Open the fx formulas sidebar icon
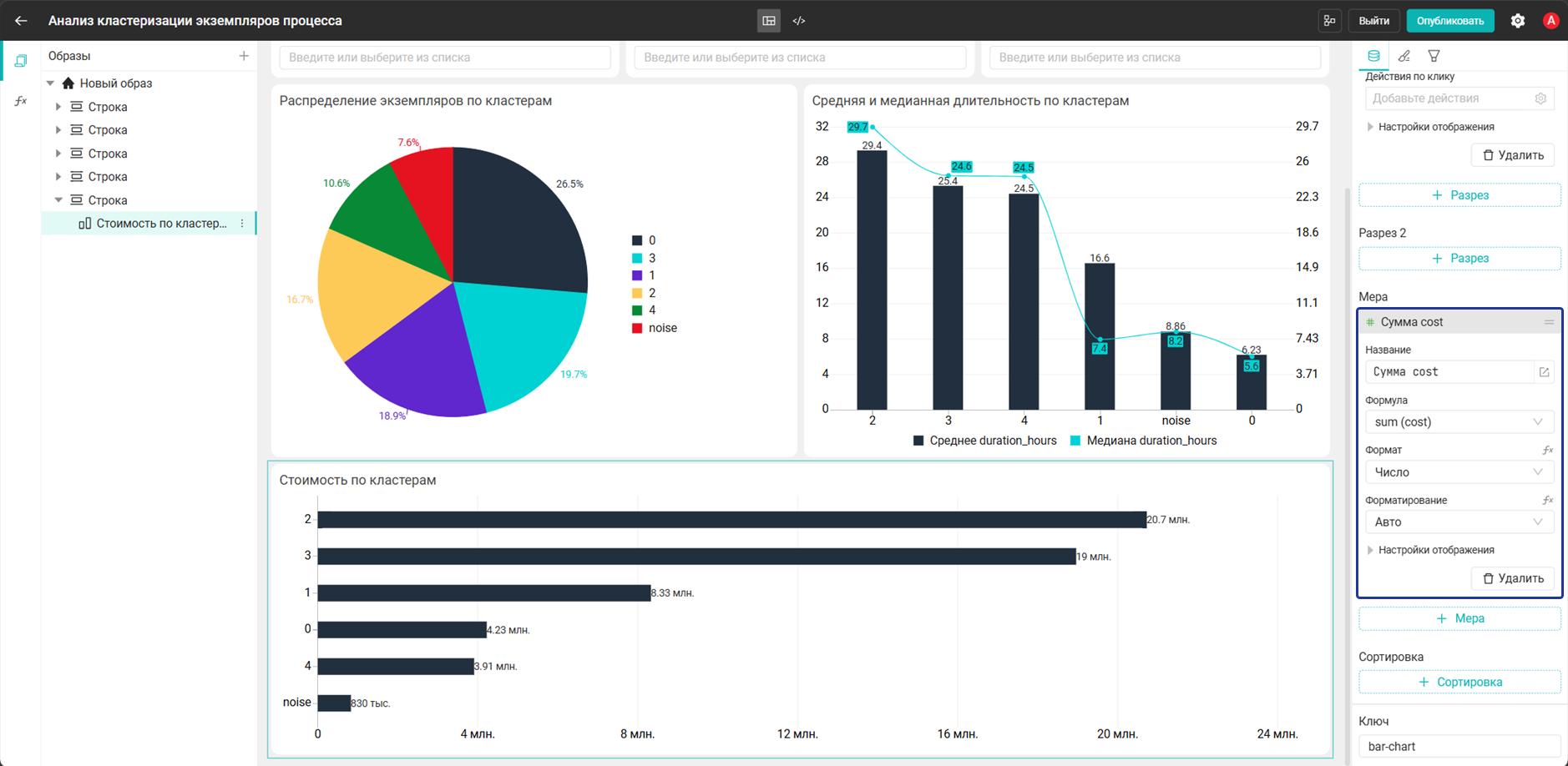 (x=21, y=101)
